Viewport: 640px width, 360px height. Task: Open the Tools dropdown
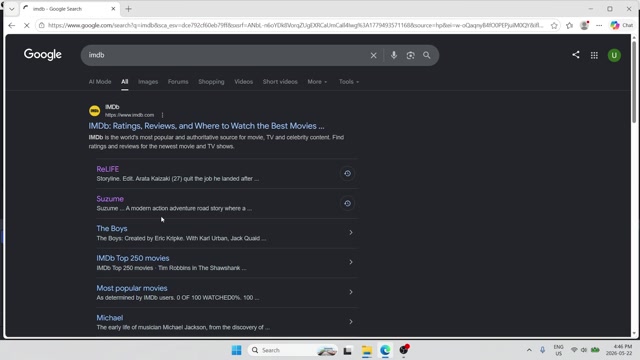point(349,82)
